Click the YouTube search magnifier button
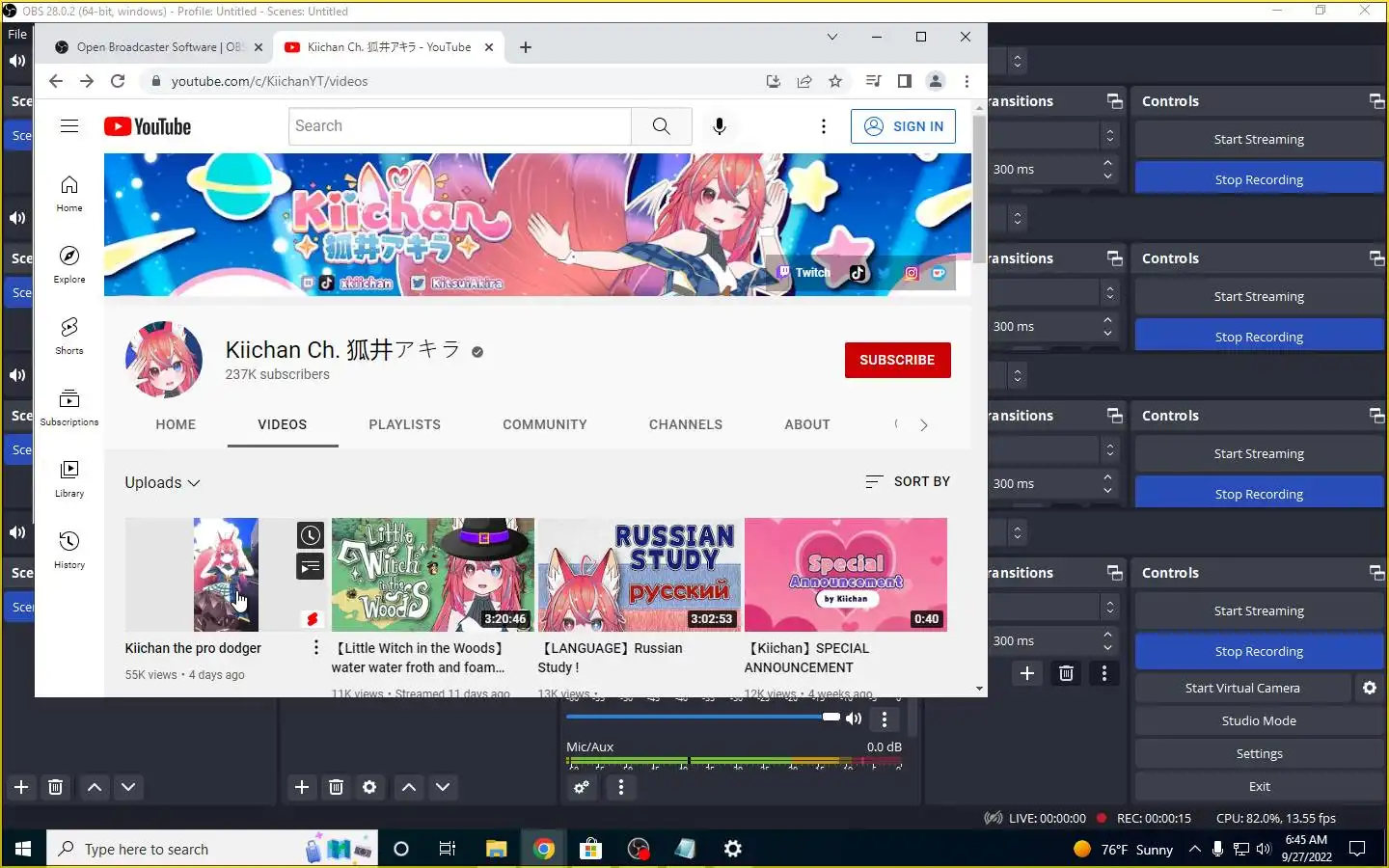 click(661, 126)
